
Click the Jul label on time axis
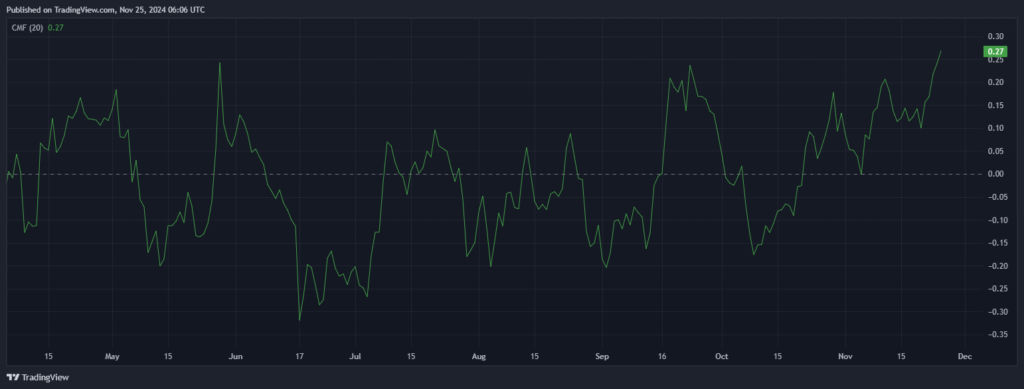click(x=356, y=357)
